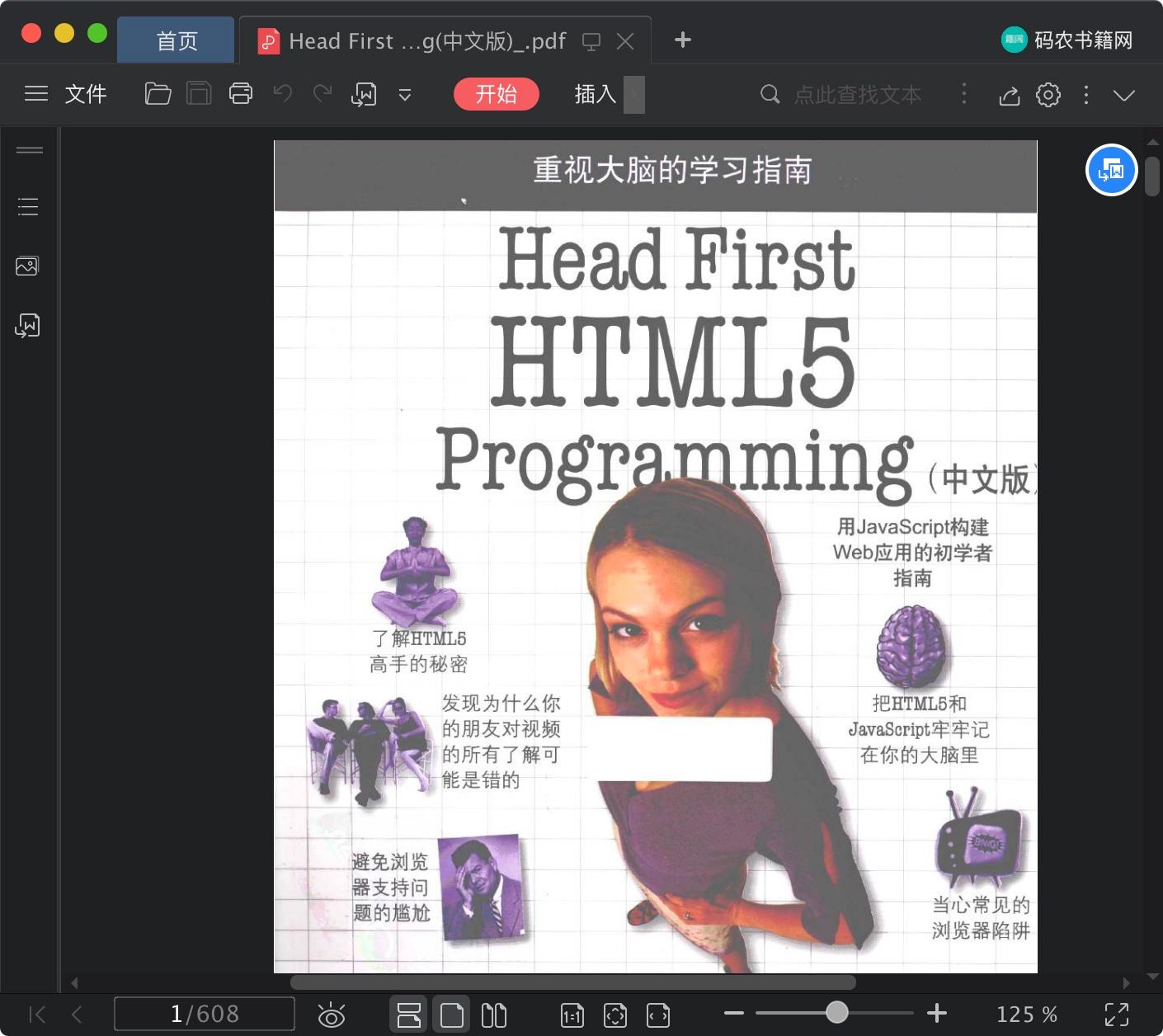Screen dimensions: 1163x1036
Task: Add a new tab with plus button
Action: coord(682,40)
